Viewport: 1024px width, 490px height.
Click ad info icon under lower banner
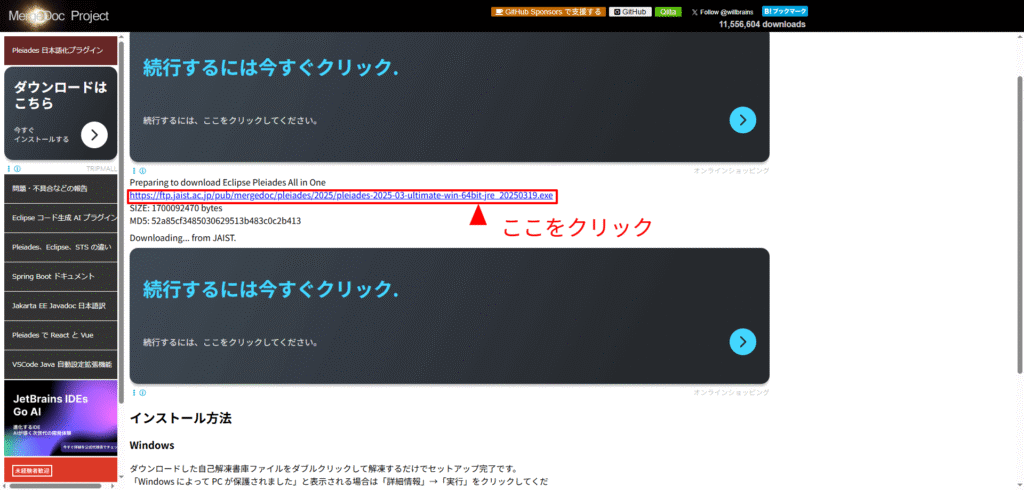tap(140, 393)
